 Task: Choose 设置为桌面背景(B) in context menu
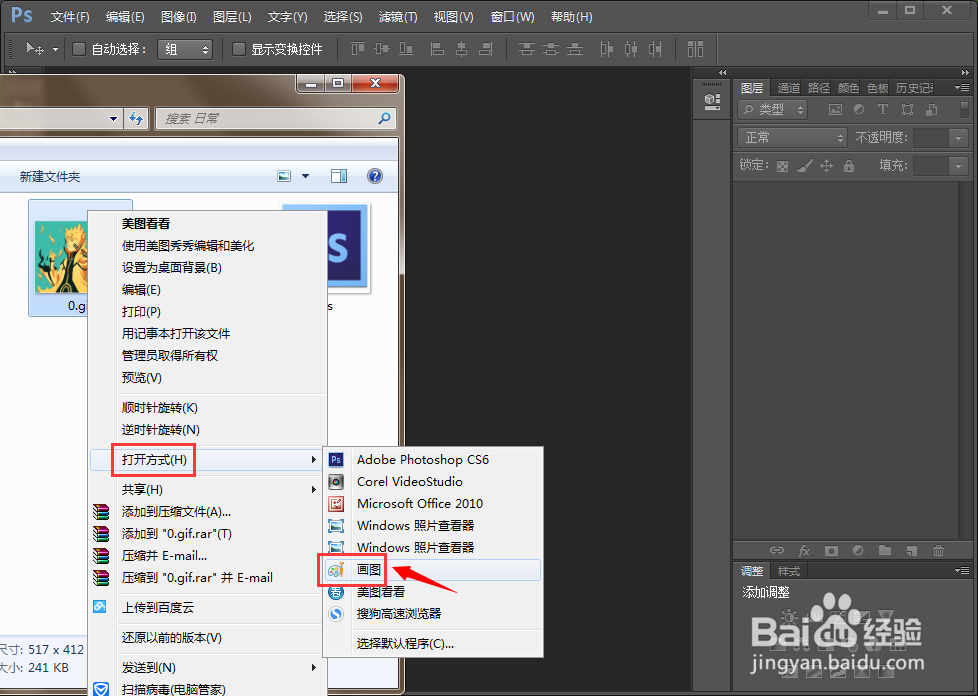coord(208,268)
